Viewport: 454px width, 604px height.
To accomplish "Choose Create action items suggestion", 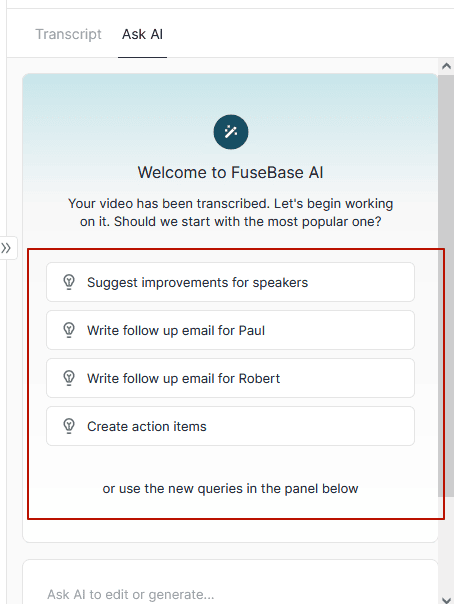I will tap(230, 426).
